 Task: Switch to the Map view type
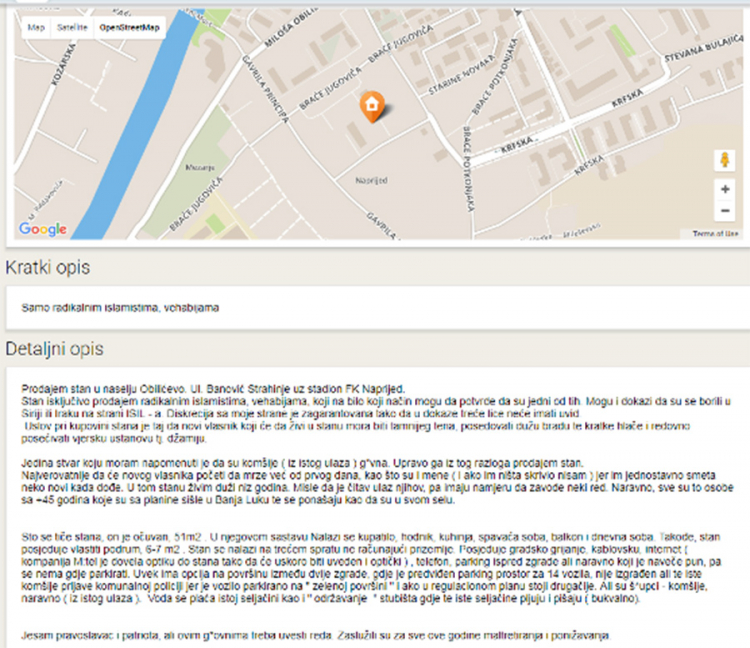(35, 28)
